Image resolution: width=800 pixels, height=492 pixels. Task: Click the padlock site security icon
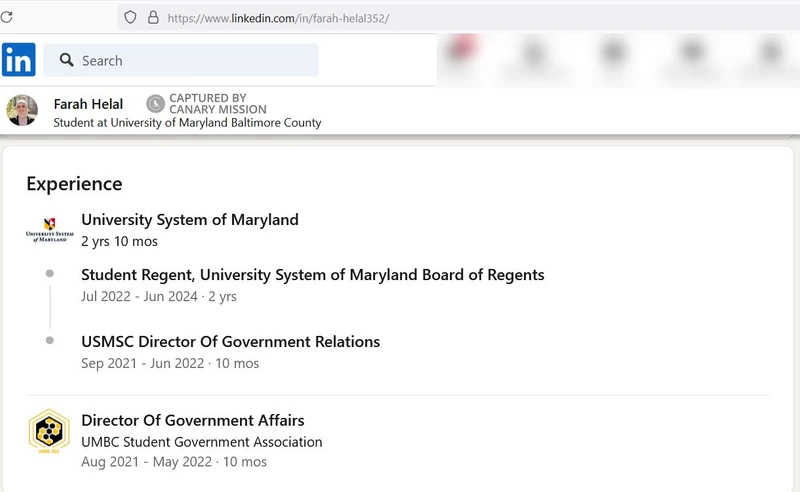153,18
